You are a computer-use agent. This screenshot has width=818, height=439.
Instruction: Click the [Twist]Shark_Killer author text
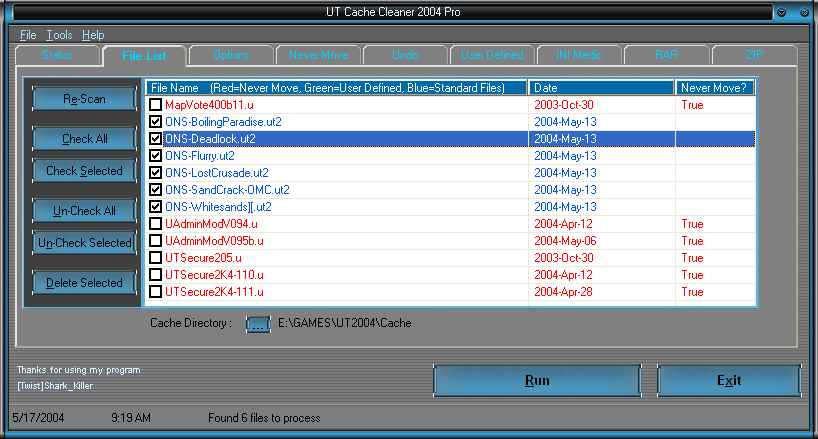click(x=55, y=386)
